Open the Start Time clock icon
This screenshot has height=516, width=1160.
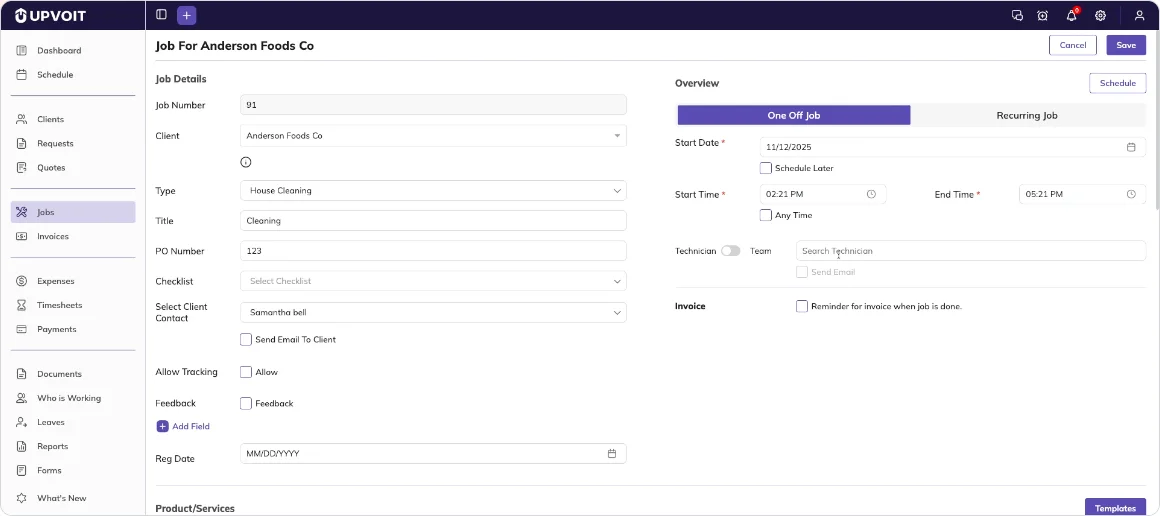pyautogui.click(x=871, y=194)
